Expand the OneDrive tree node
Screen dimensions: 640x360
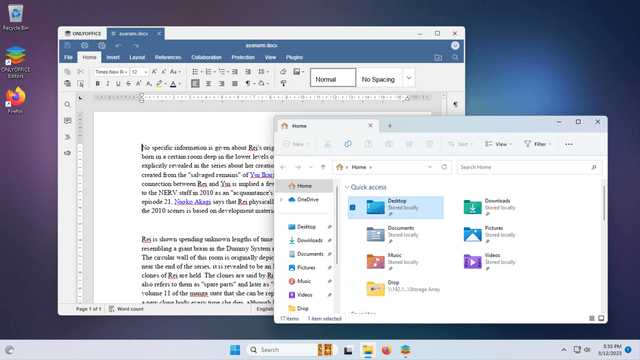[x=281, y=200]
